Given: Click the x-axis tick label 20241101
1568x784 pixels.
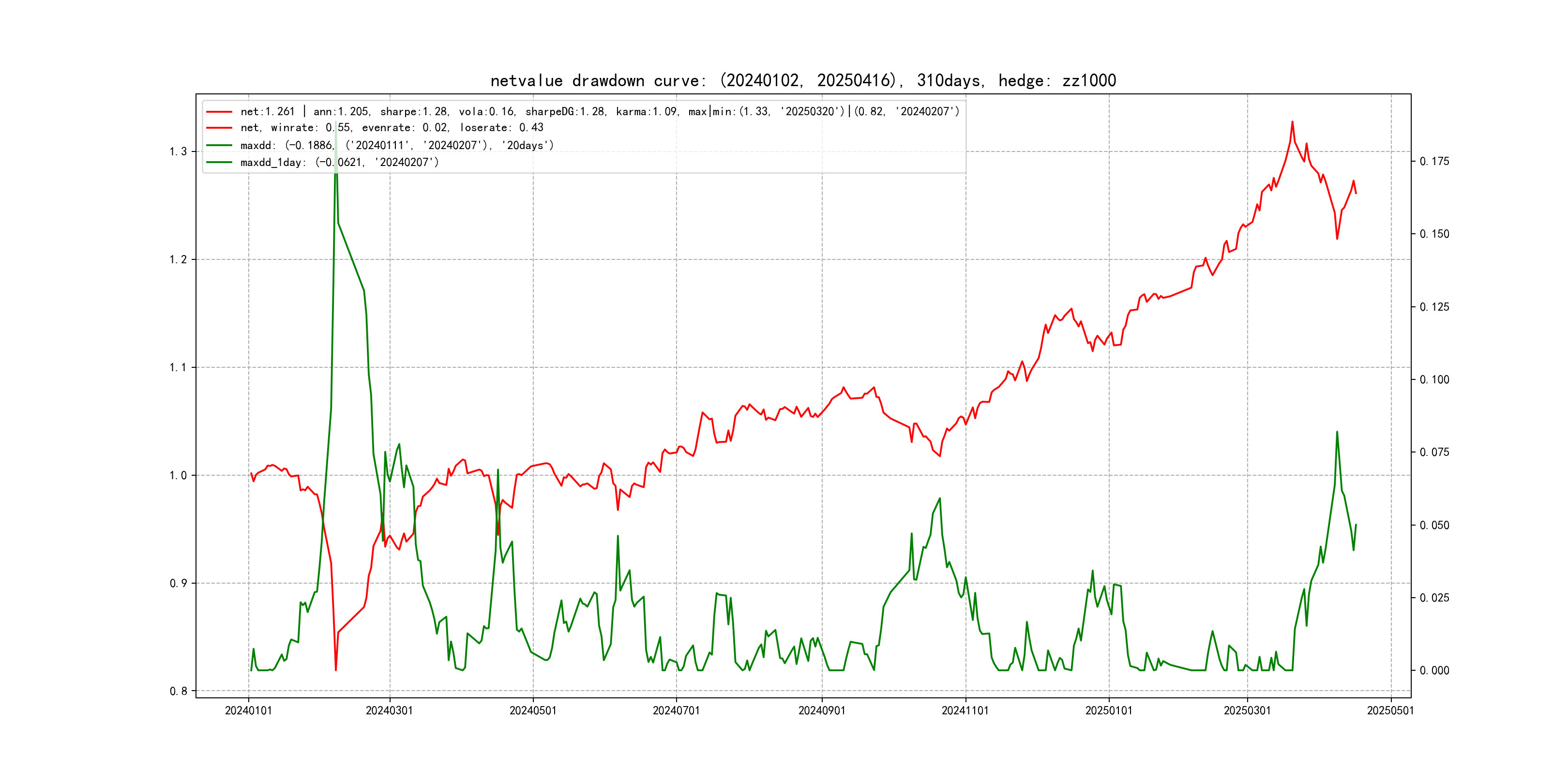Looking at the screenshot, I should (x=965, y=711).
